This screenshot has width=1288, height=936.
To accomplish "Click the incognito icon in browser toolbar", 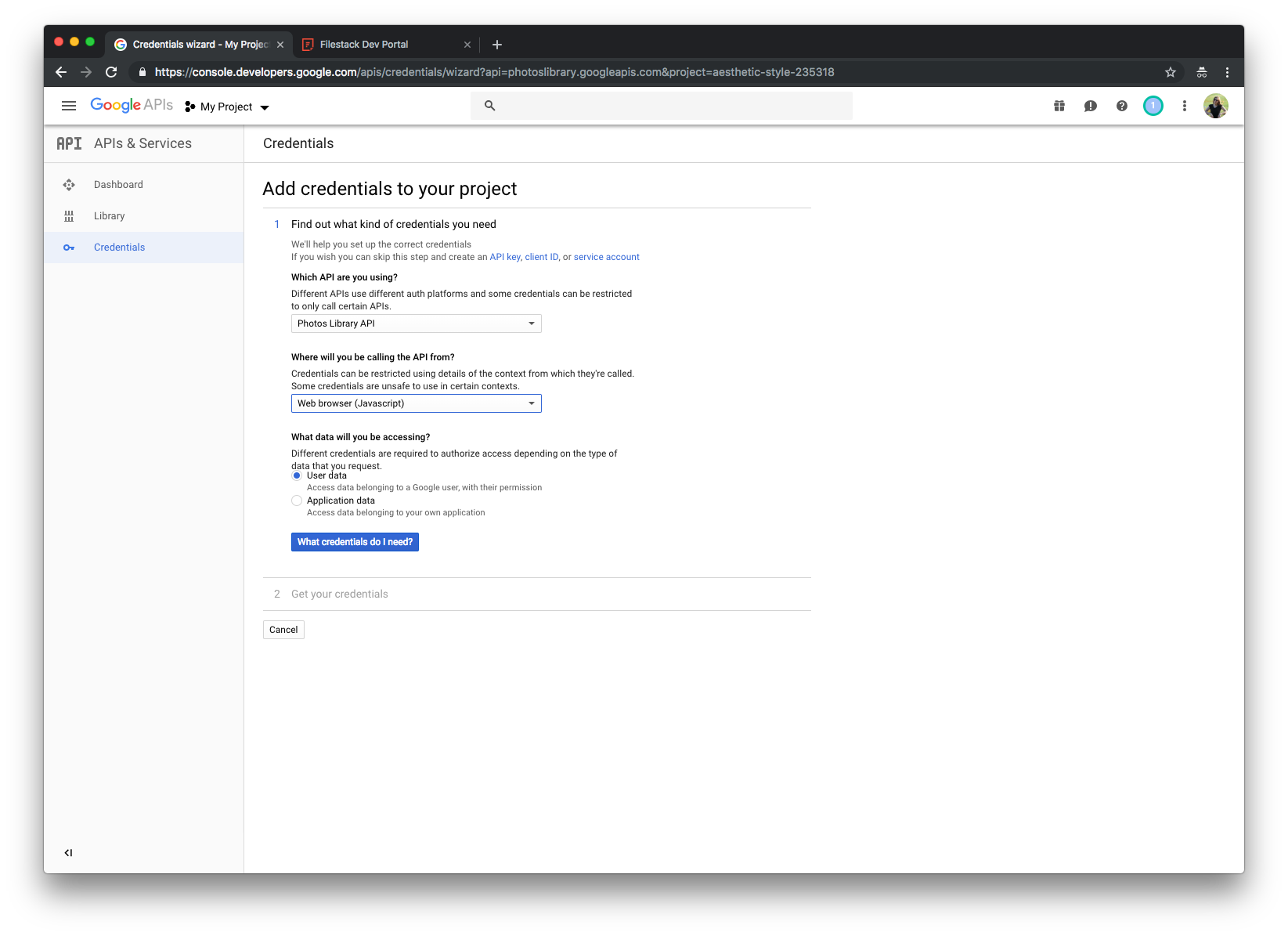I will tap(1202, 72).
